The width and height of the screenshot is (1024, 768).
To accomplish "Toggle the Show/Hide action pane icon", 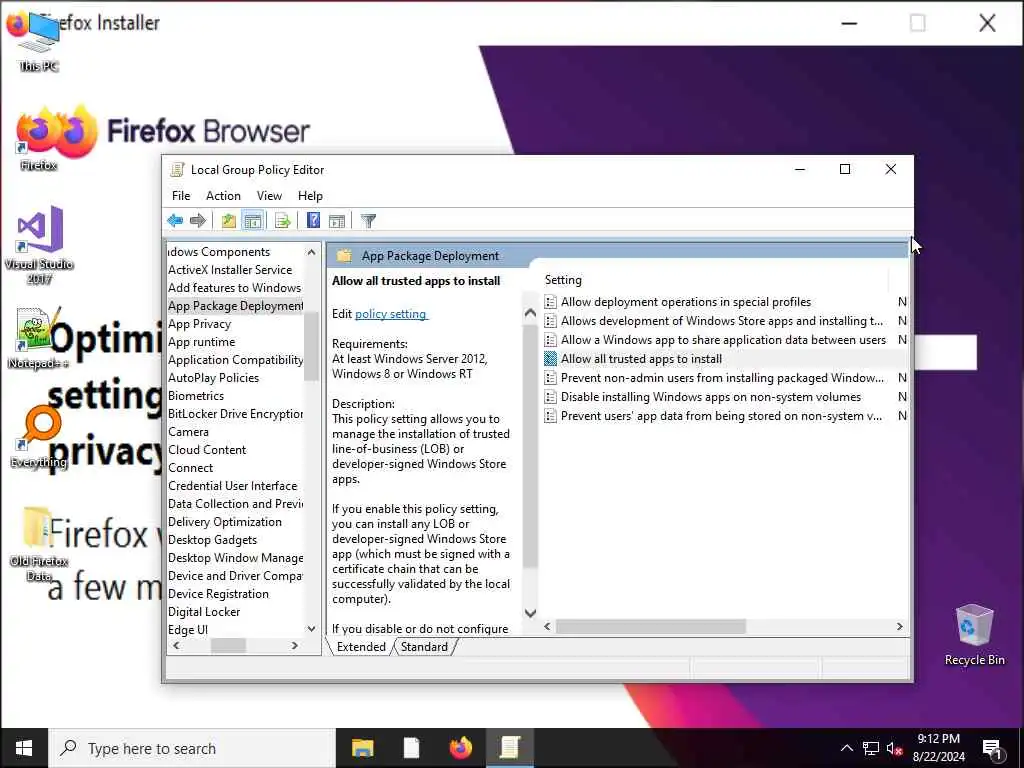I will tap(337, 221).
